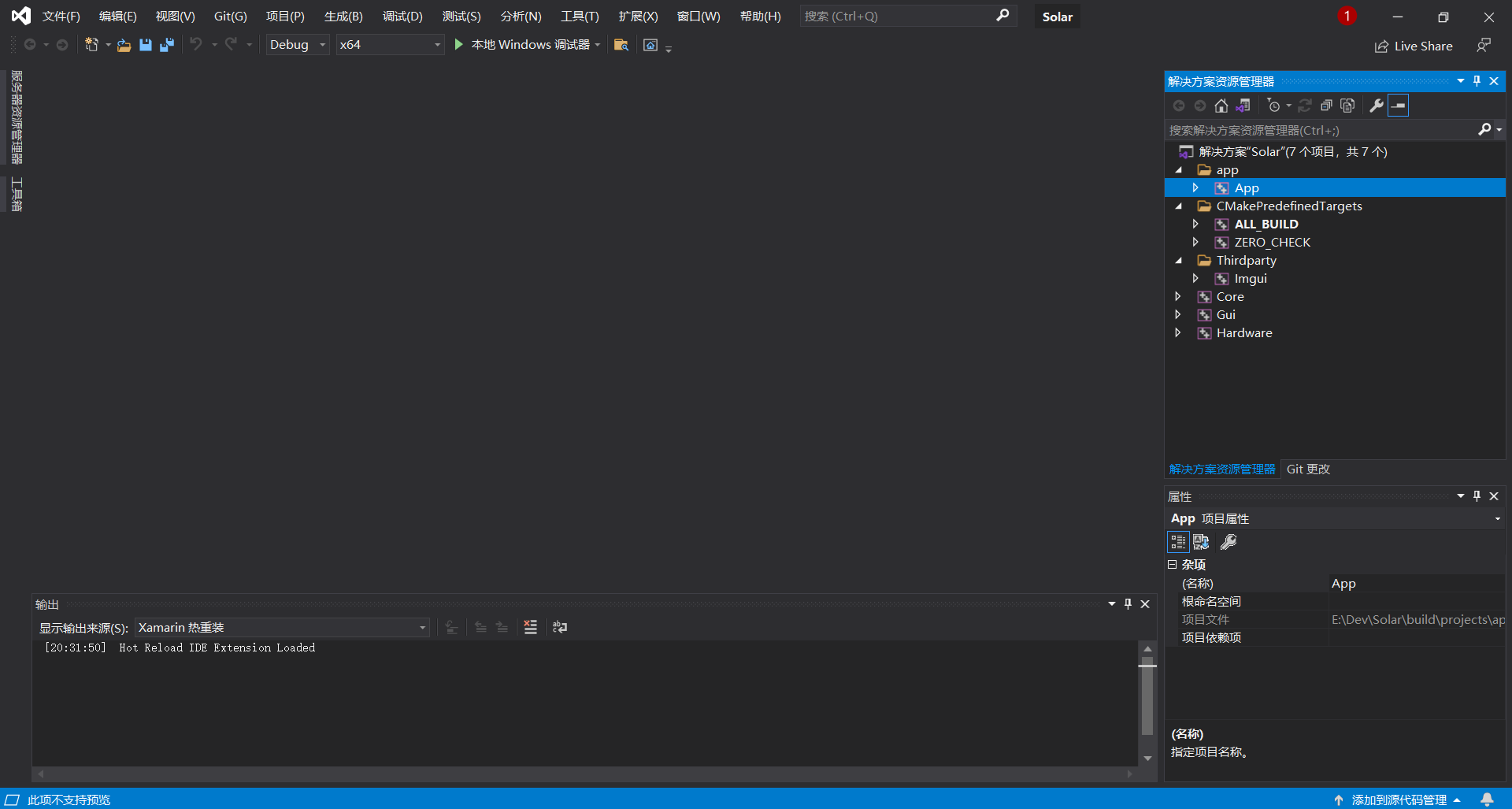The width and height of the screenshot is (1512, 809).
Task: Click the new project icon in main toolbar
Action: 91,45
